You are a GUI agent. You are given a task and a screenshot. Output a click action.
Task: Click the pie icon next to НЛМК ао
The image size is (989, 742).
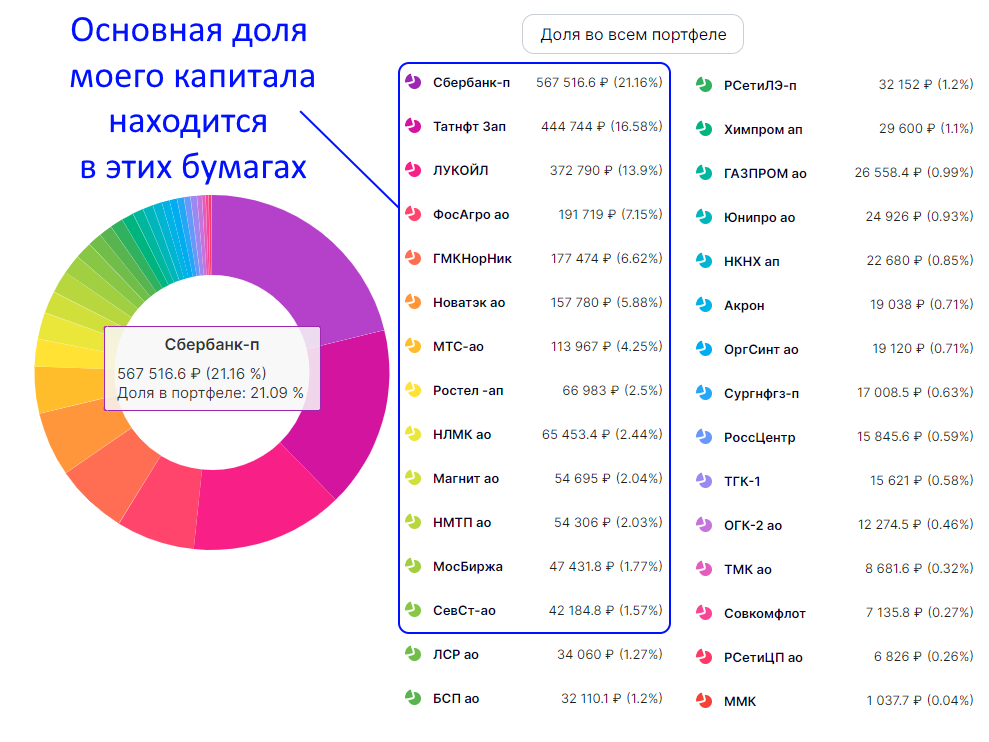coord(413,434)
